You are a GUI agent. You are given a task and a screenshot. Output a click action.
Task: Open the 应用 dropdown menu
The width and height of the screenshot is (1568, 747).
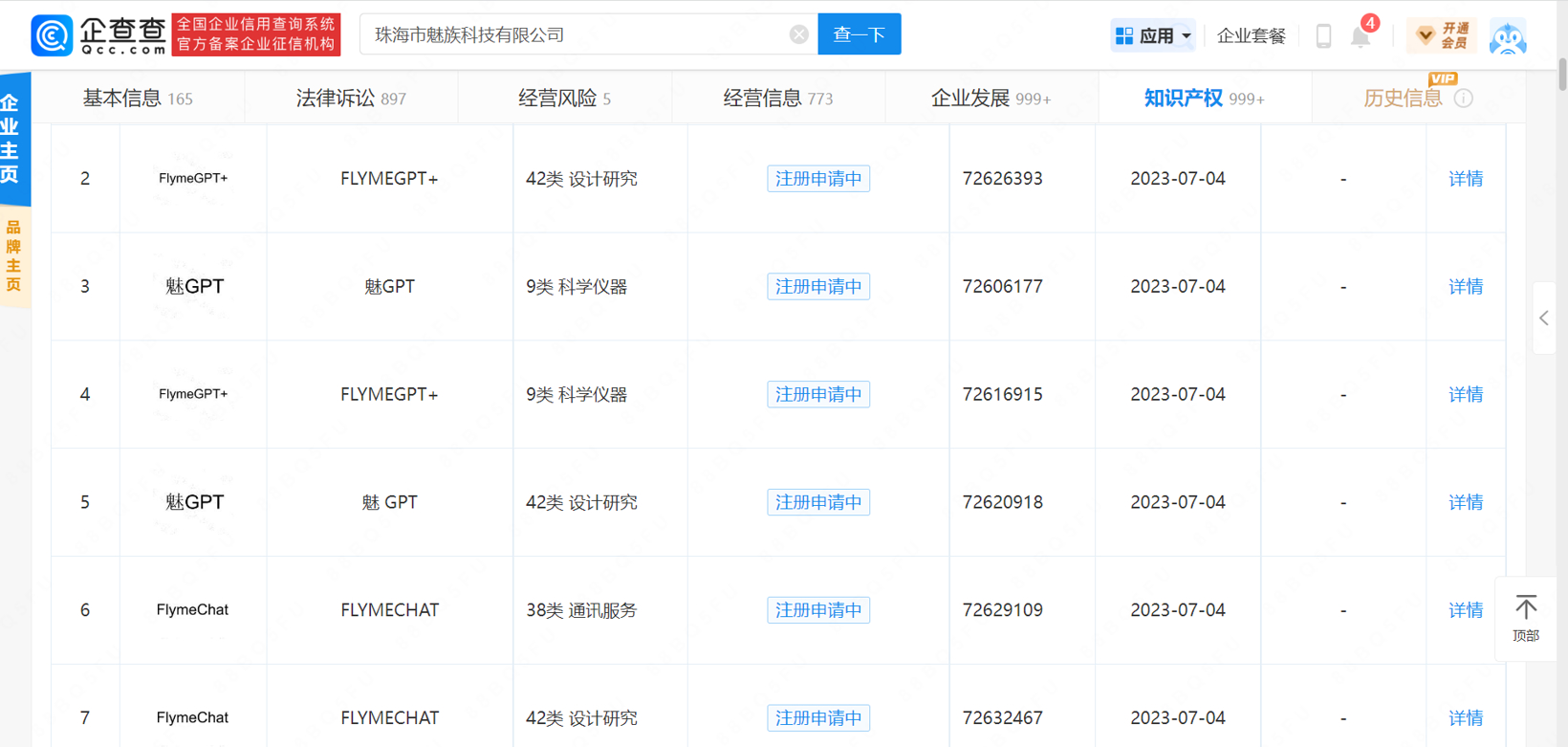[x=1153, y=35]
